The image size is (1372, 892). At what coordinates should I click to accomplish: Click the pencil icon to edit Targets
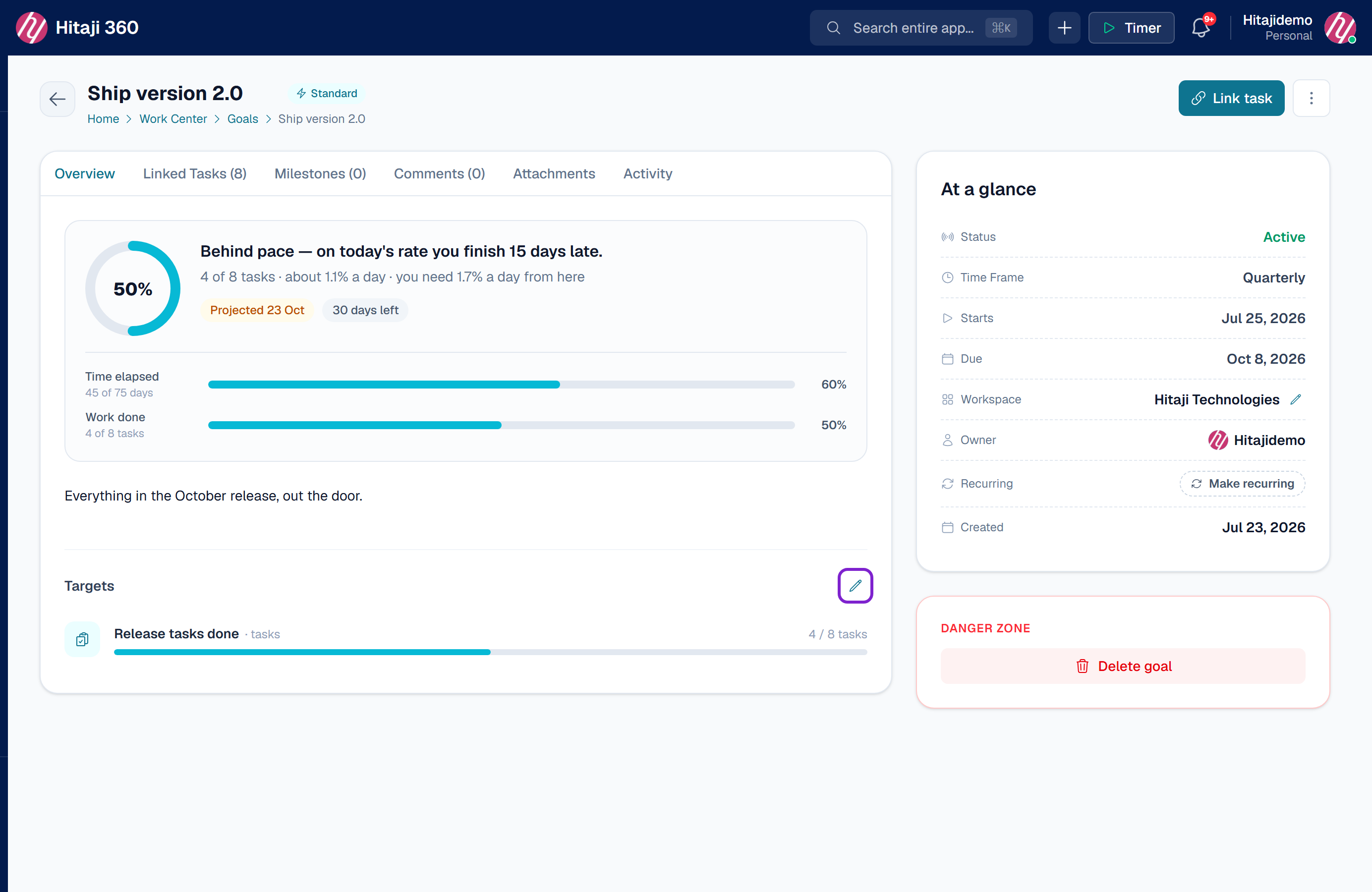pos(855,586)
